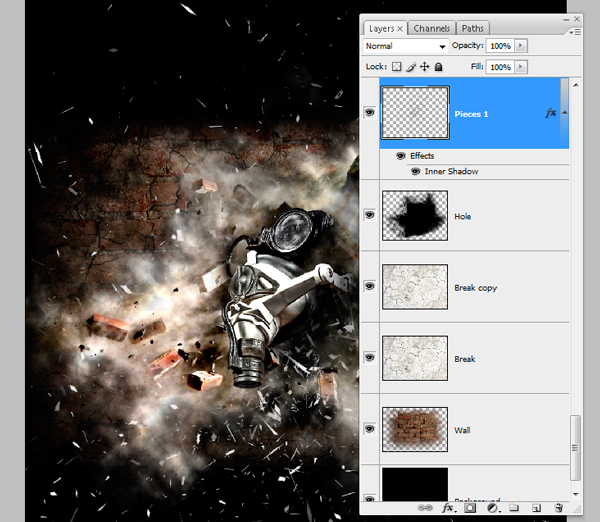600x522 pixels.
Task: Open the Fill slider arrow
Action: point(520,67)
